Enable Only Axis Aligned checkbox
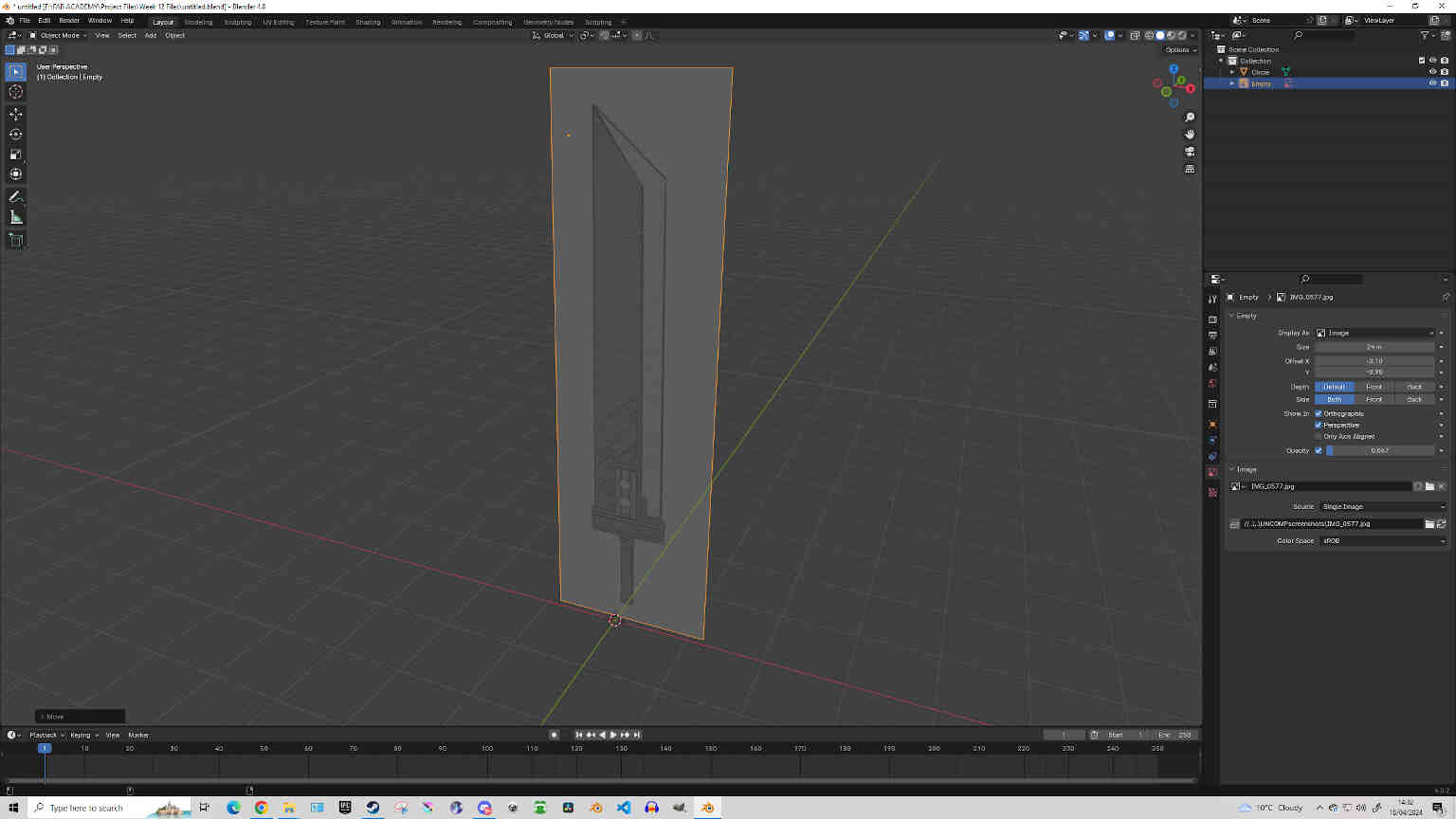Screen dimensions: 1456x819 pos(1319,437)
